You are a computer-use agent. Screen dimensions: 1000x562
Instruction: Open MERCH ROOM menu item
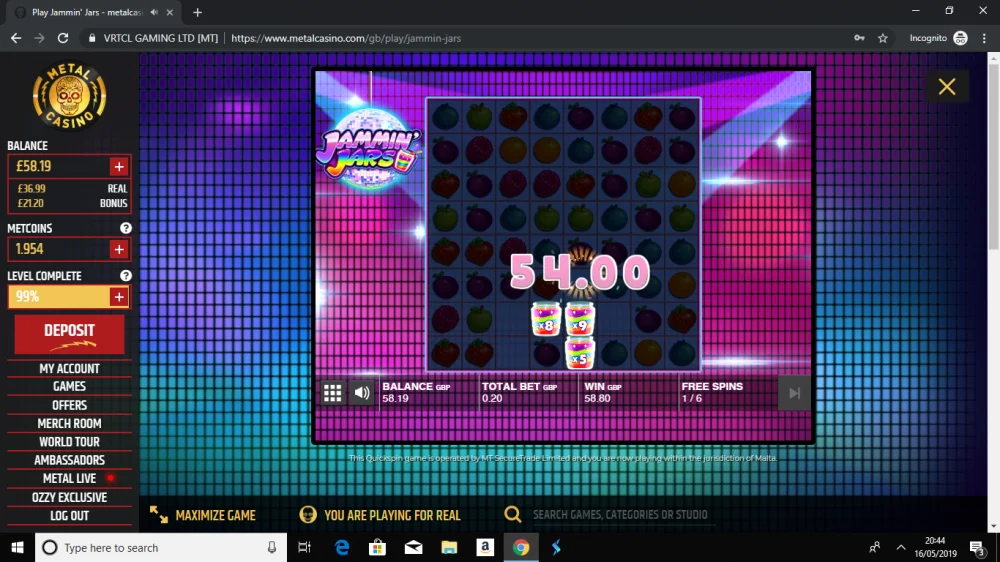pos(70,424)
